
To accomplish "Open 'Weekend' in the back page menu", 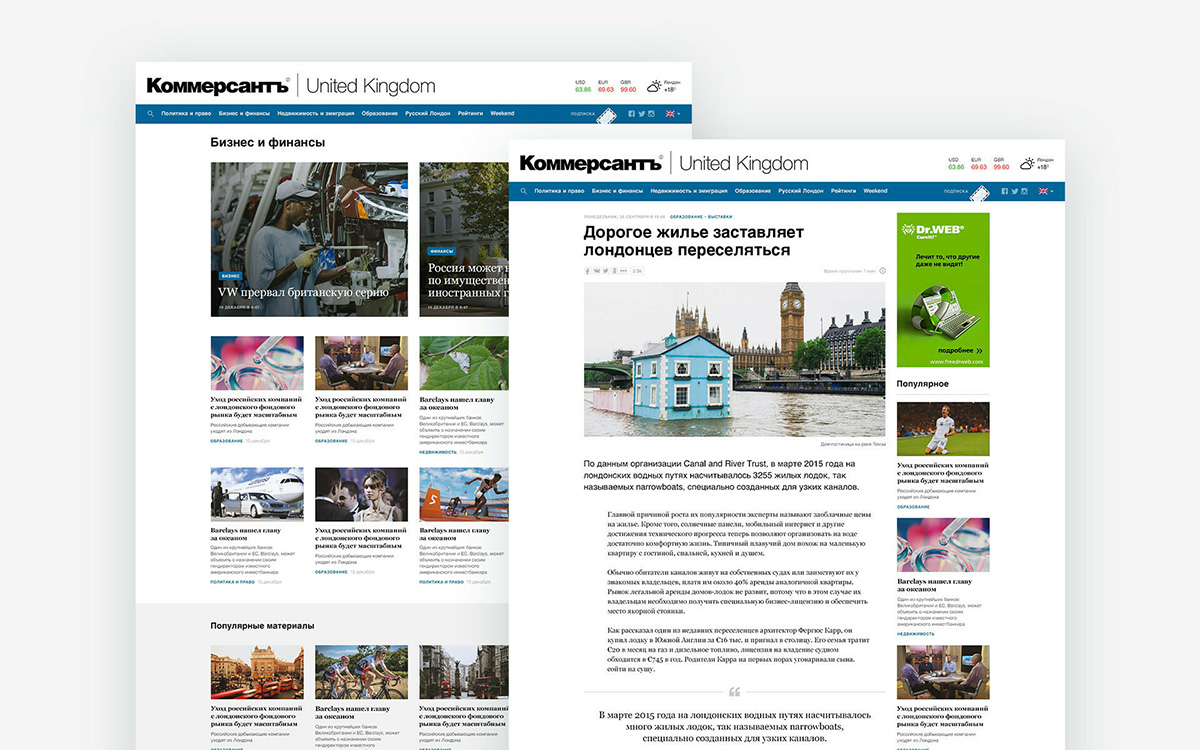I will [502, 114].
